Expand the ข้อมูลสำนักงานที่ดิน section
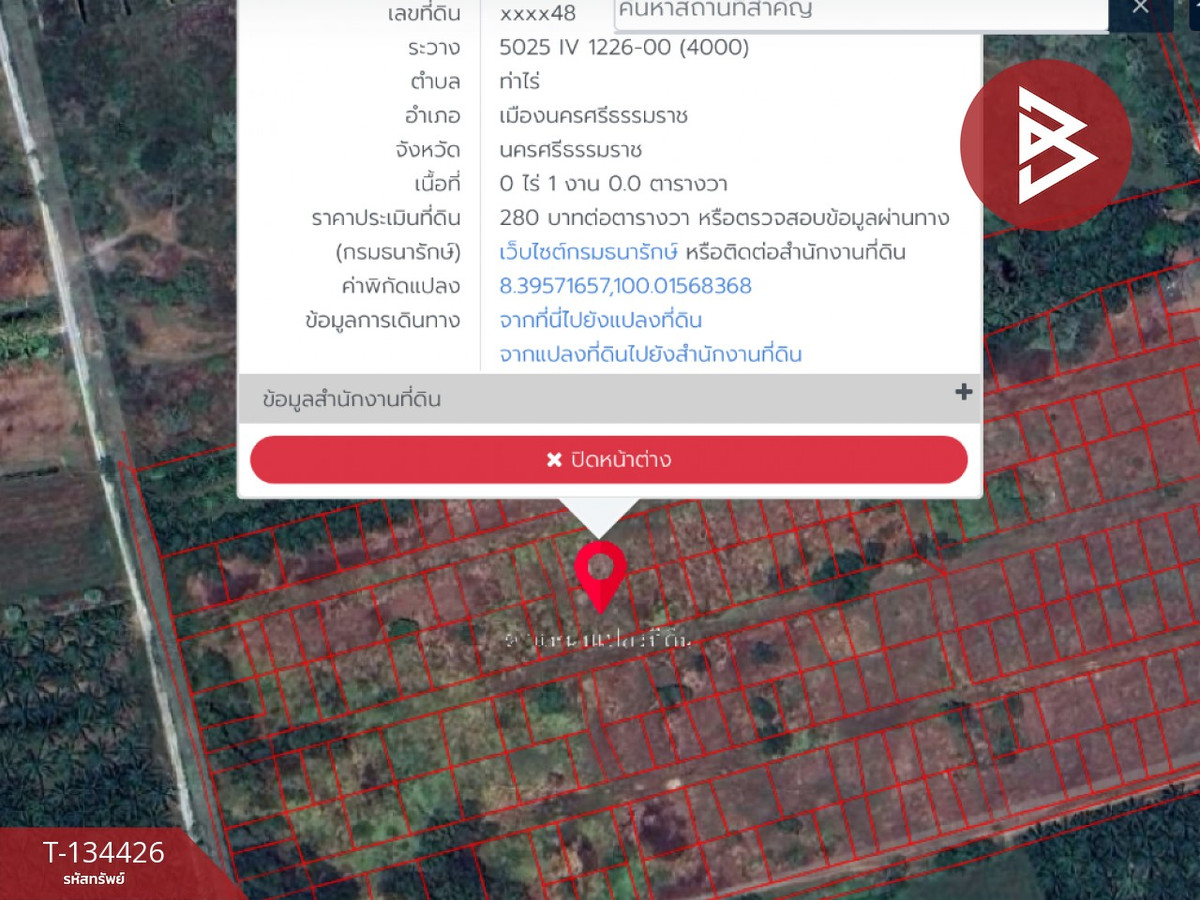Viewport: 1200px width, 900px height. coord(610,399)
